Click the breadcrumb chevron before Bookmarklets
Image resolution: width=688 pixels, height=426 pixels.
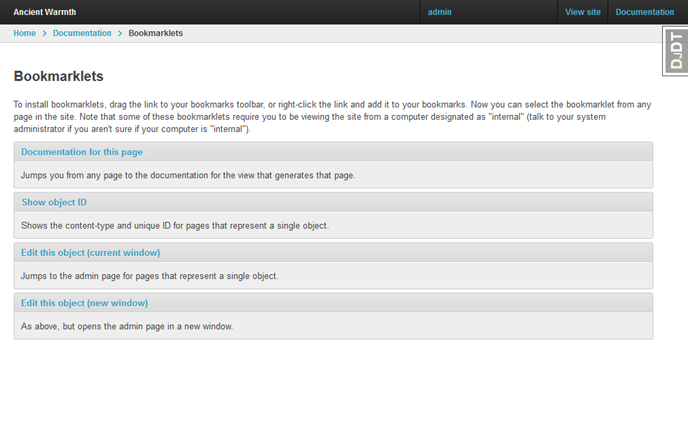click(120, 33)
